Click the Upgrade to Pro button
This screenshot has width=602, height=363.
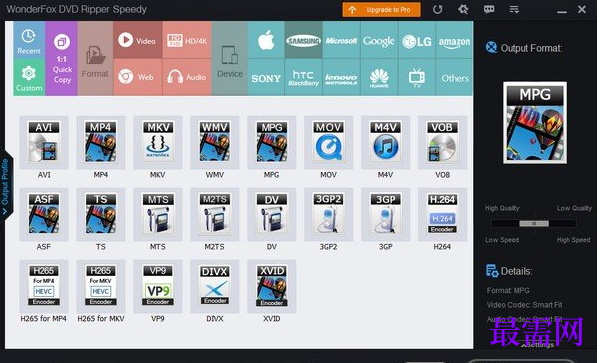click(x=381, y=10)
